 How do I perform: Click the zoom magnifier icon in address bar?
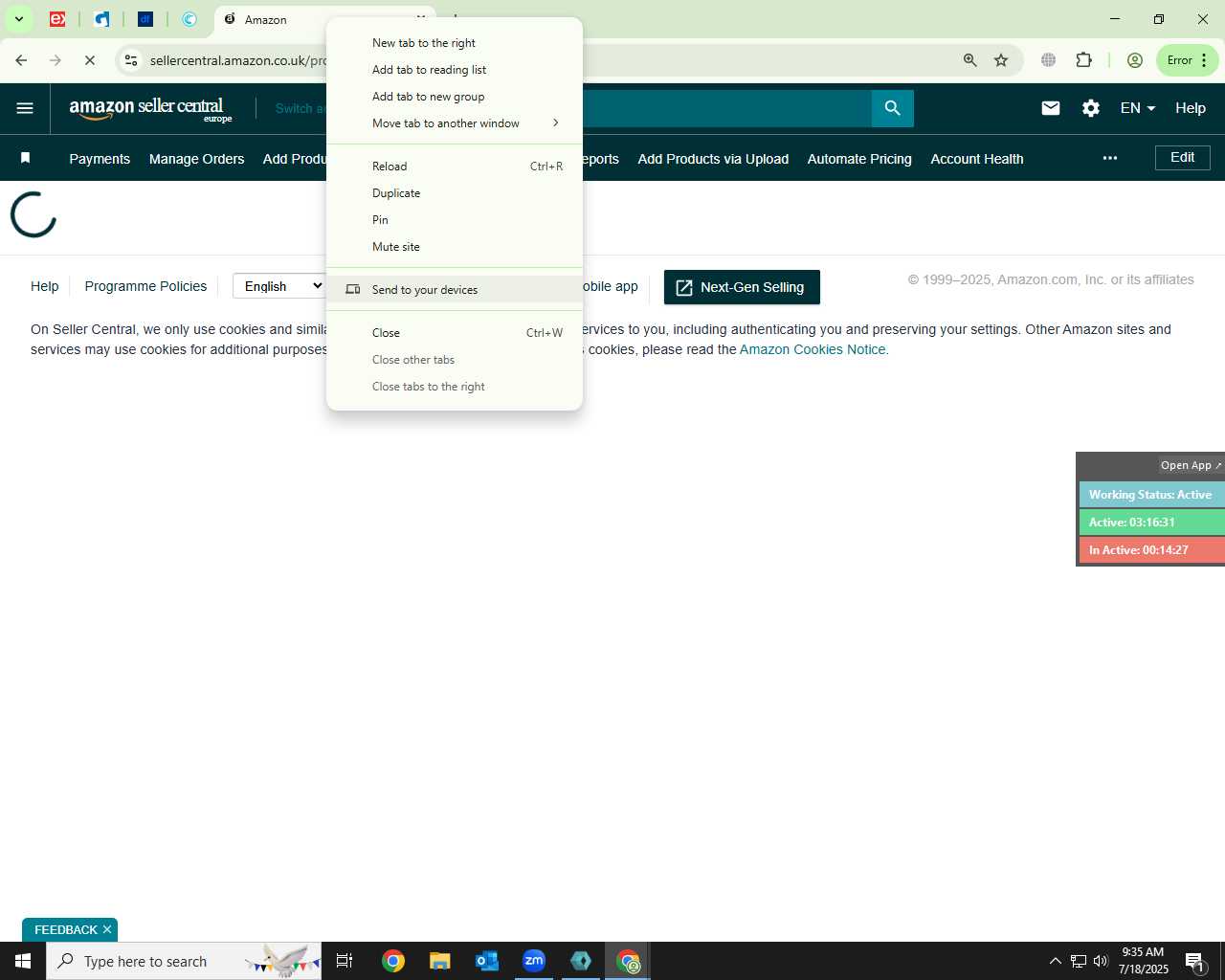[x=970, y=60]
